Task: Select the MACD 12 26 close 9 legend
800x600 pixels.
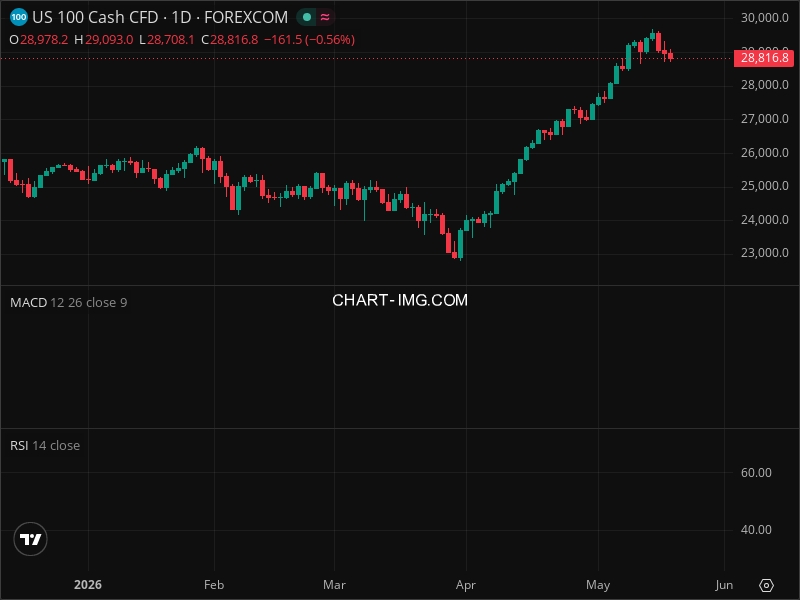Action: (68, 303)
